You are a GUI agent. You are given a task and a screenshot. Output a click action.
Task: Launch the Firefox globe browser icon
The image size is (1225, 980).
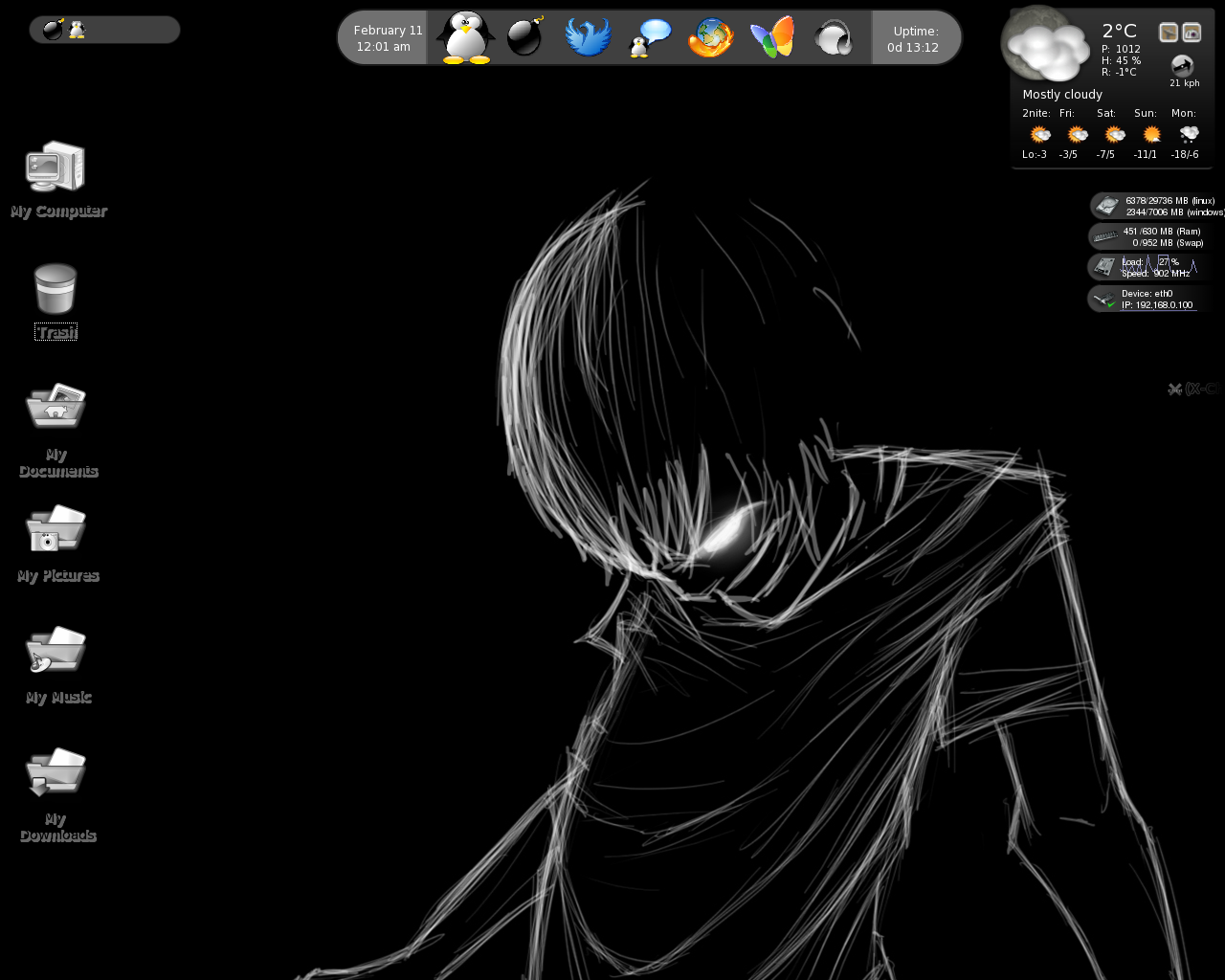(x=711, y=38)
